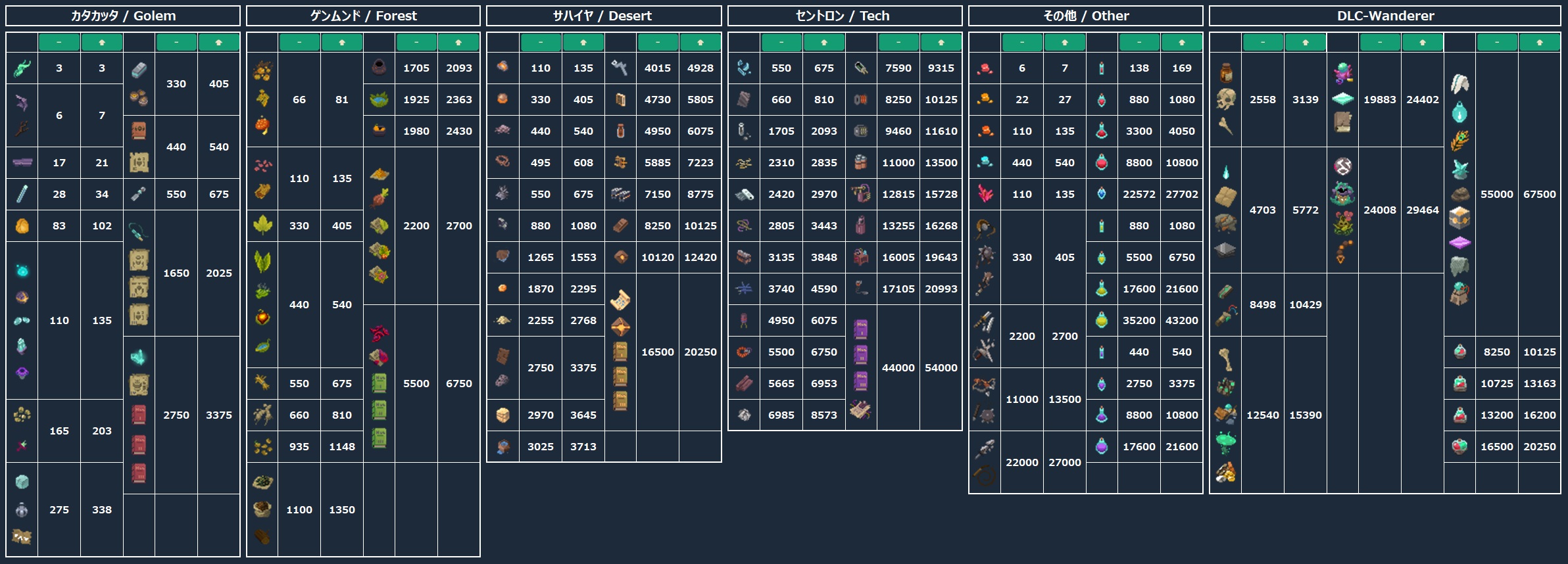Image resolution: width=1568 pixels, height=564 pixels.
Task: Select the pink crystal cluster in Other table
Action: [x=985, y=194]
